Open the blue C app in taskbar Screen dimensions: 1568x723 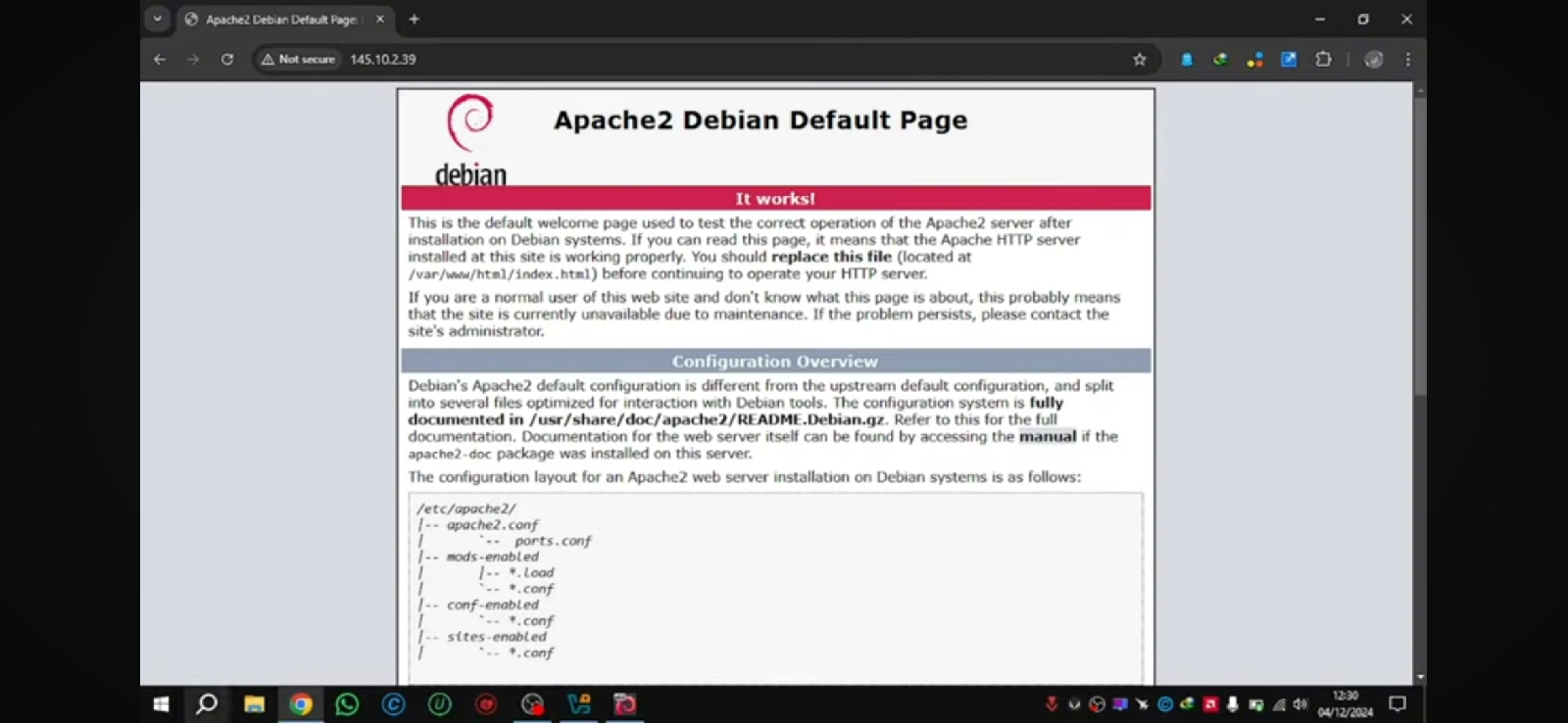(394, 704)
